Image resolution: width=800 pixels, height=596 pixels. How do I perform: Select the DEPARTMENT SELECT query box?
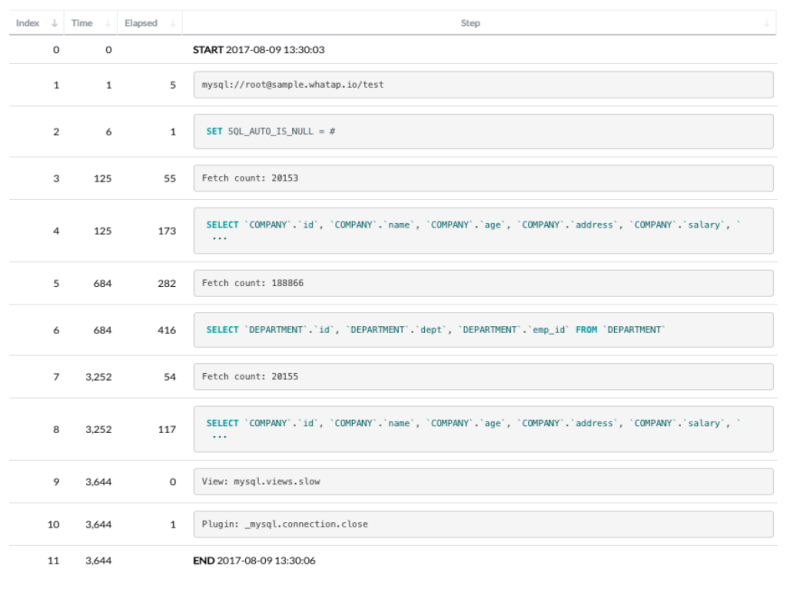[483, 330]
